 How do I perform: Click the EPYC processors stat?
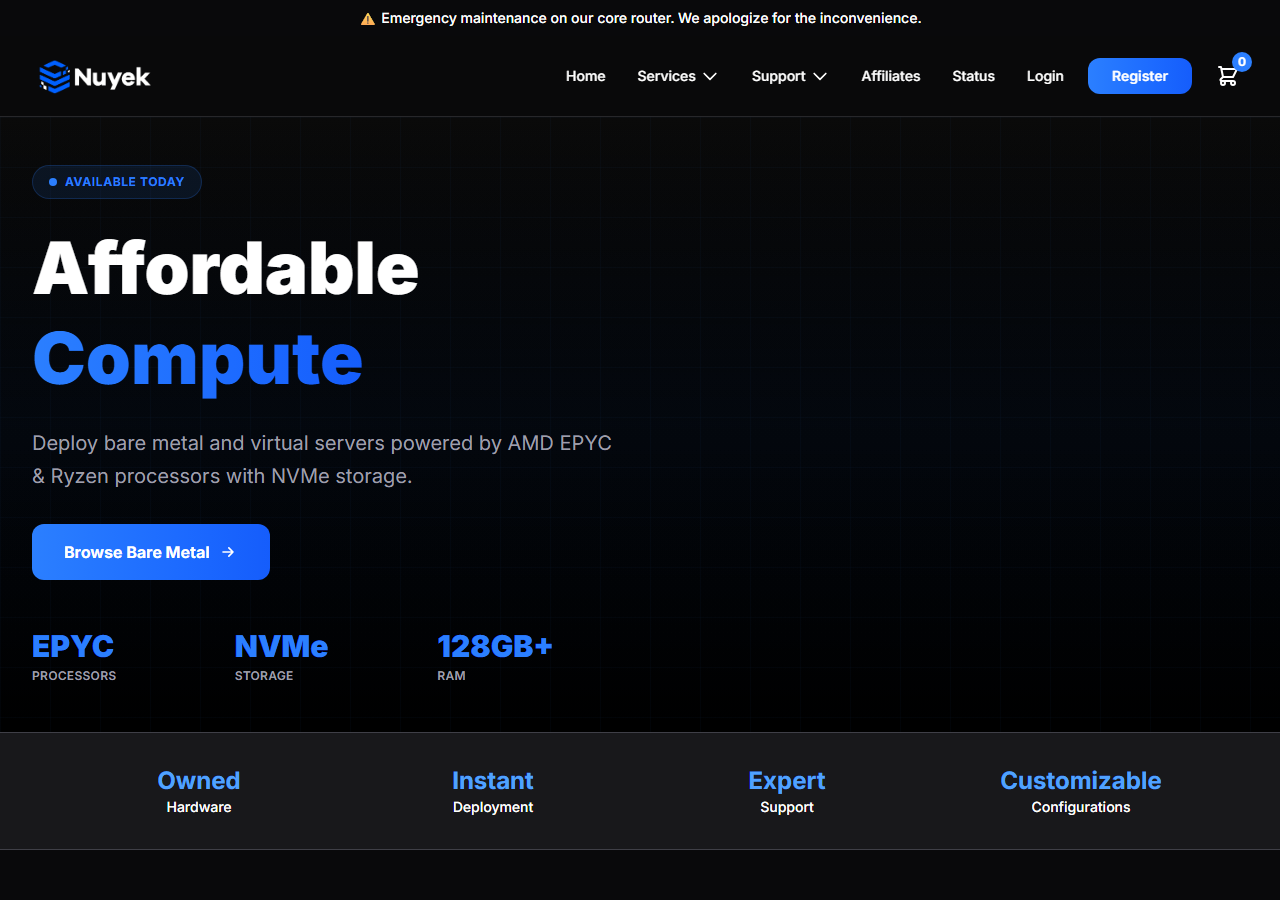click(x=74, y=657)
